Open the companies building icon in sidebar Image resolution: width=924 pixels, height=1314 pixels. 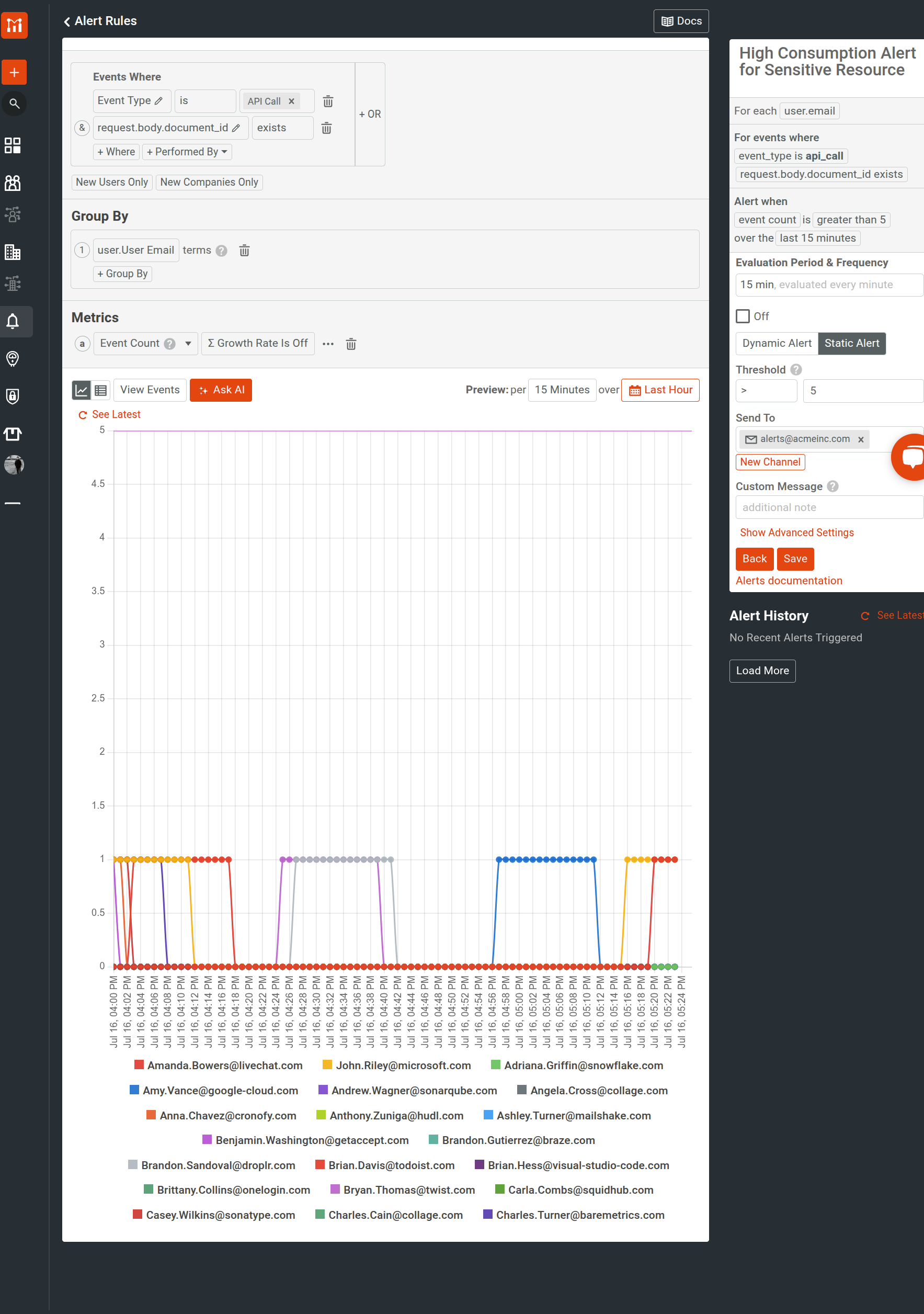pyautogui.click(x=13, y=252)
